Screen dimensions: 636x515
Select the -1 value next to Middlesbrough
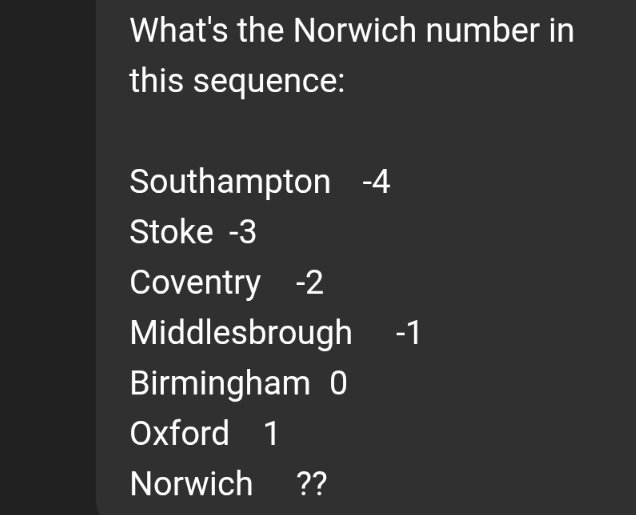[408, 333]
